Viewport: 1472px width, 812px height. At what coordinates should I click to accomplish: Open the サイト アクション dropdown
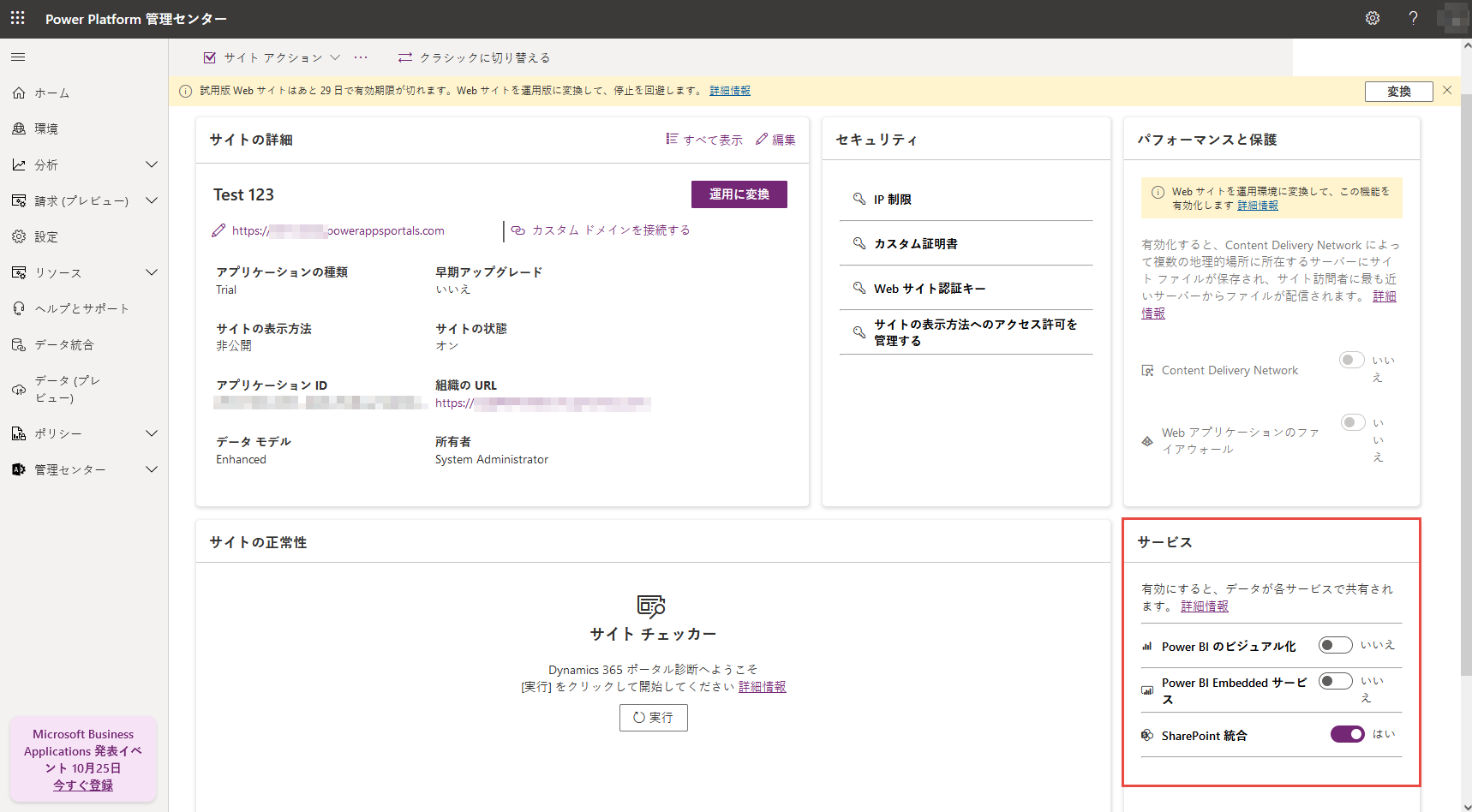[x=272, y=57]
